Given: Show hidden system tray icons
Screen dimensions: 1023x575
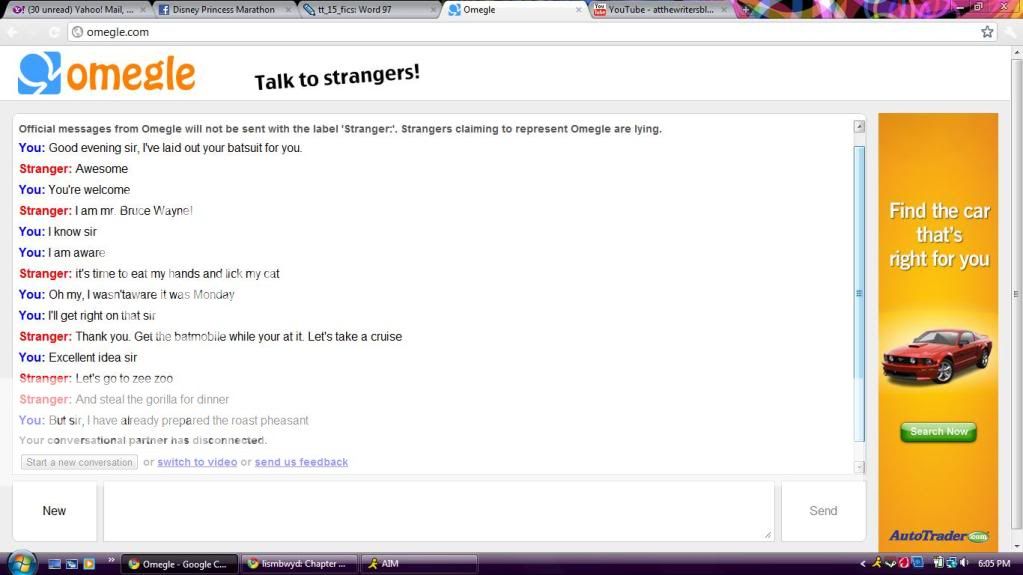Looking at the screenshot, I should pos(863,564).
